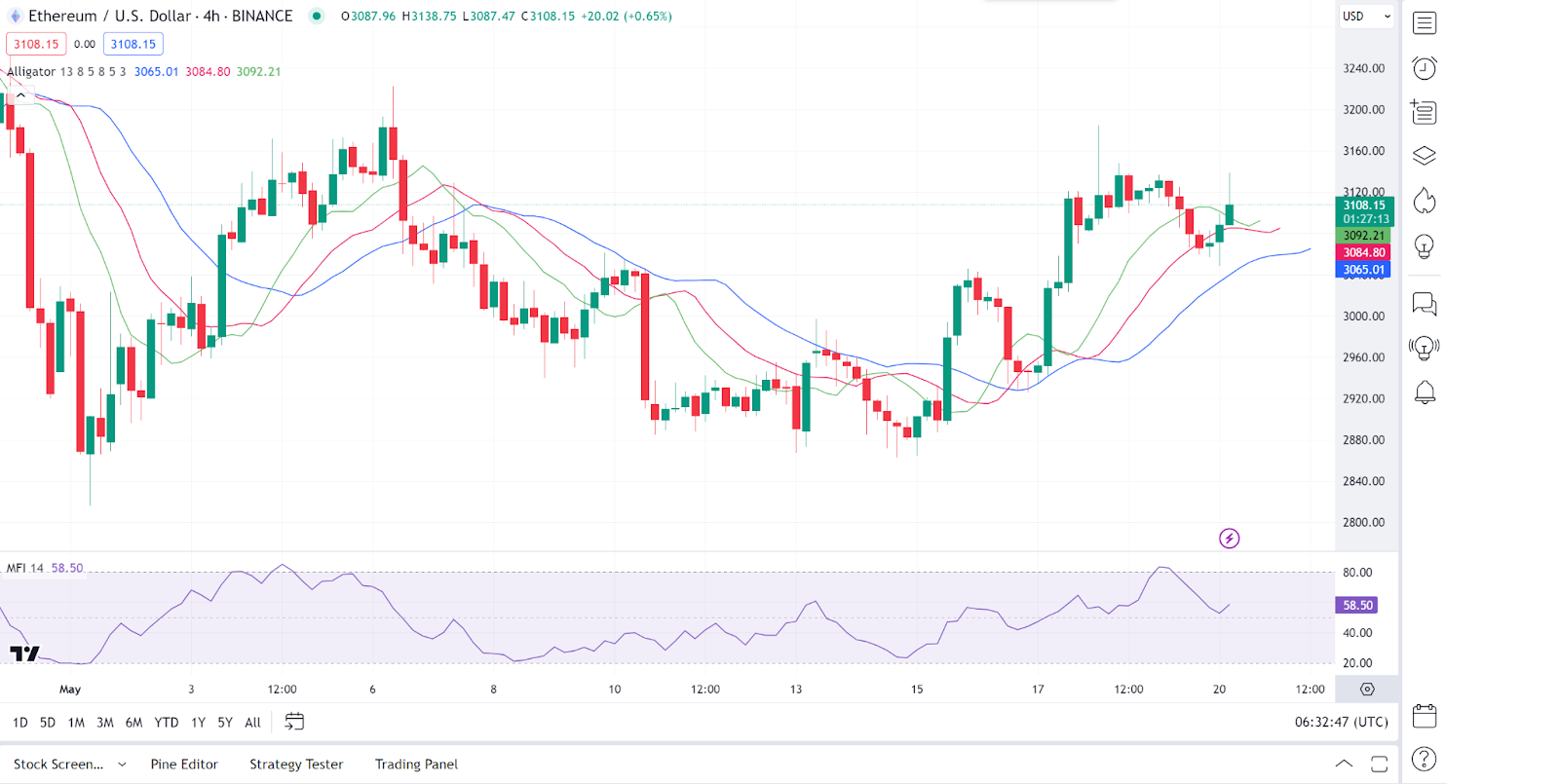Click the 4h interval label in the title
Screen dimensions: 1559x784
pyautogui.click(x=211, y=16)
